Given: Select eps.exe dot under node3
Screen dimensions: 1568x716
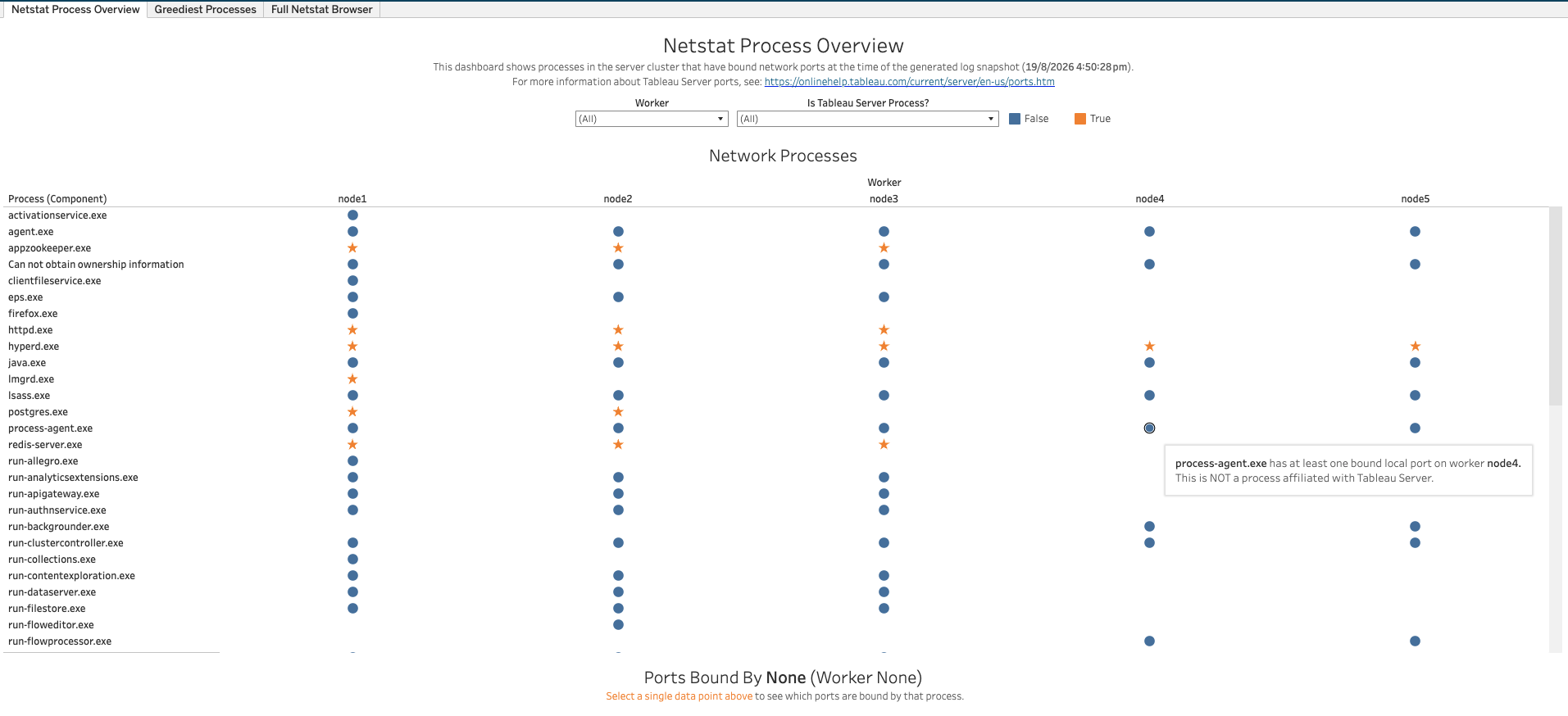Looking at the screenshot, I should pyautogui.click(x=884, y=297).
